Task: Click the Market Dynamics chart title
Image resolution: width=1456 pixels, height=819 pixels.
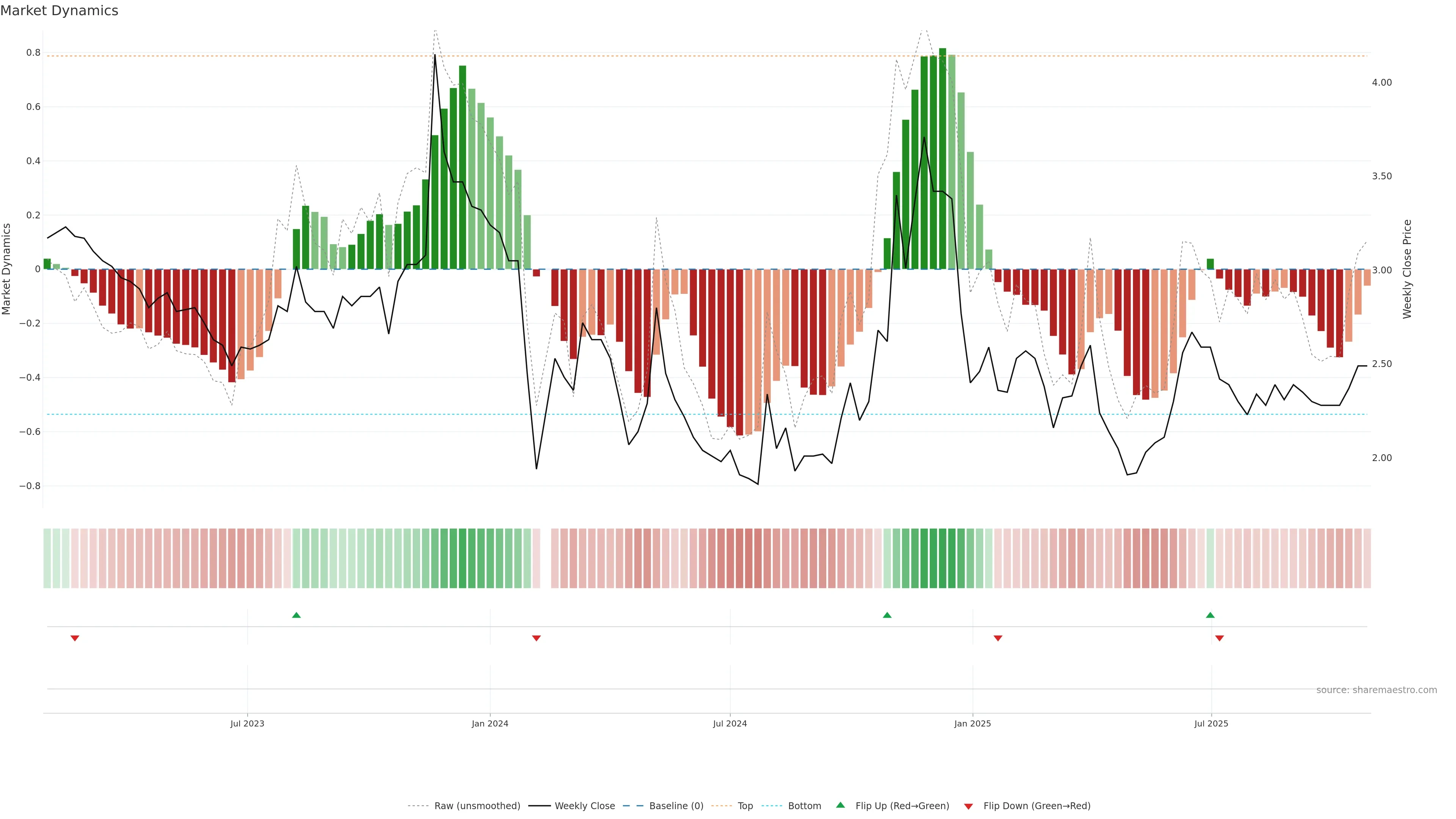Action: coord(60,11)
